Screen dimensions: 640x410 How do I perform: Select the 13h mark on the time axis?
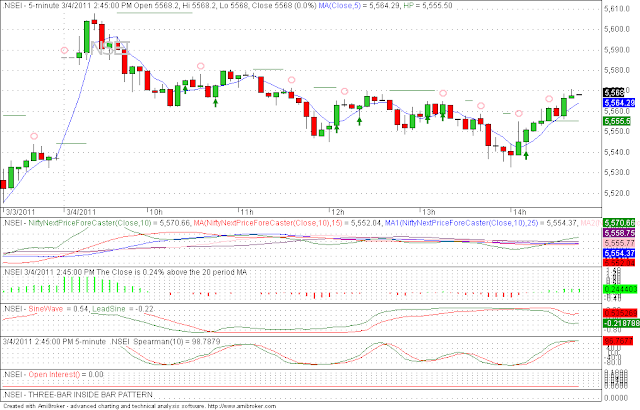pyautogui.click(x=429, y=212)
